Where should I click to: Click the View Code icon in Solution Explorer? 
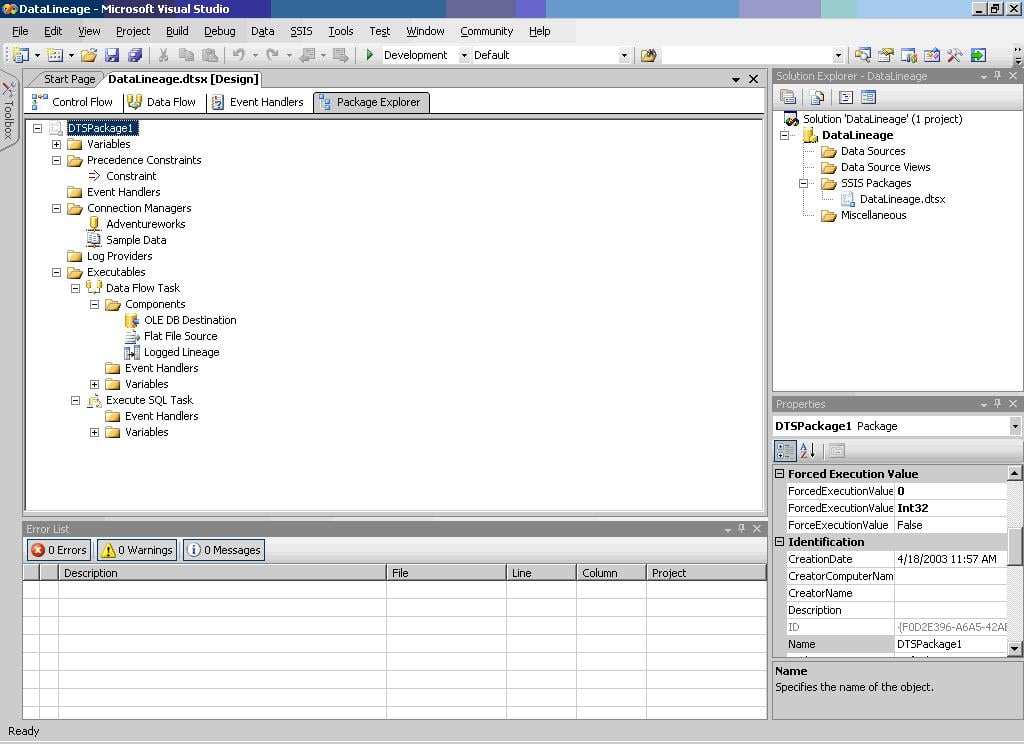click(846, 97)
